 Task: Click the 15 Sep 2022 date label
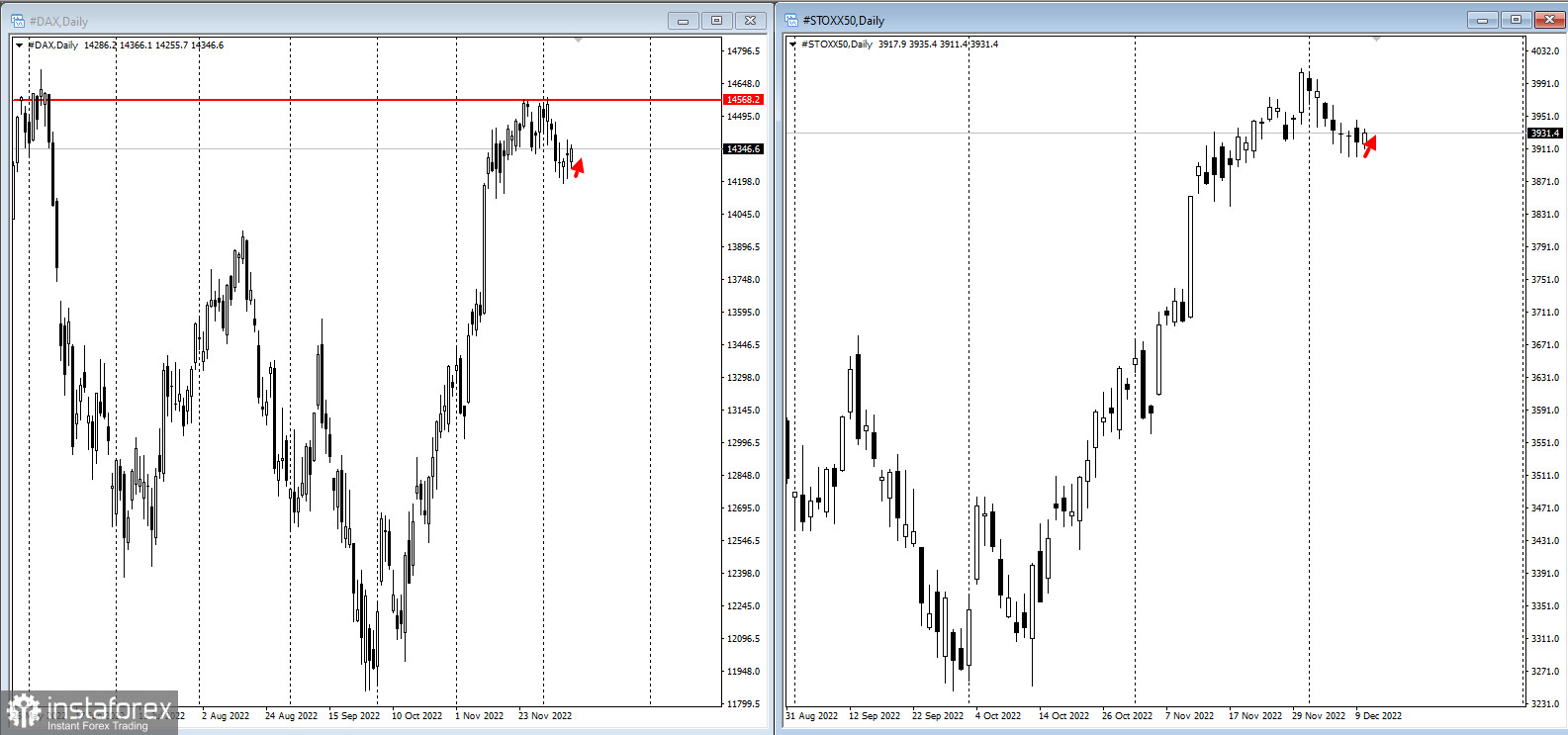click(354, 716)
